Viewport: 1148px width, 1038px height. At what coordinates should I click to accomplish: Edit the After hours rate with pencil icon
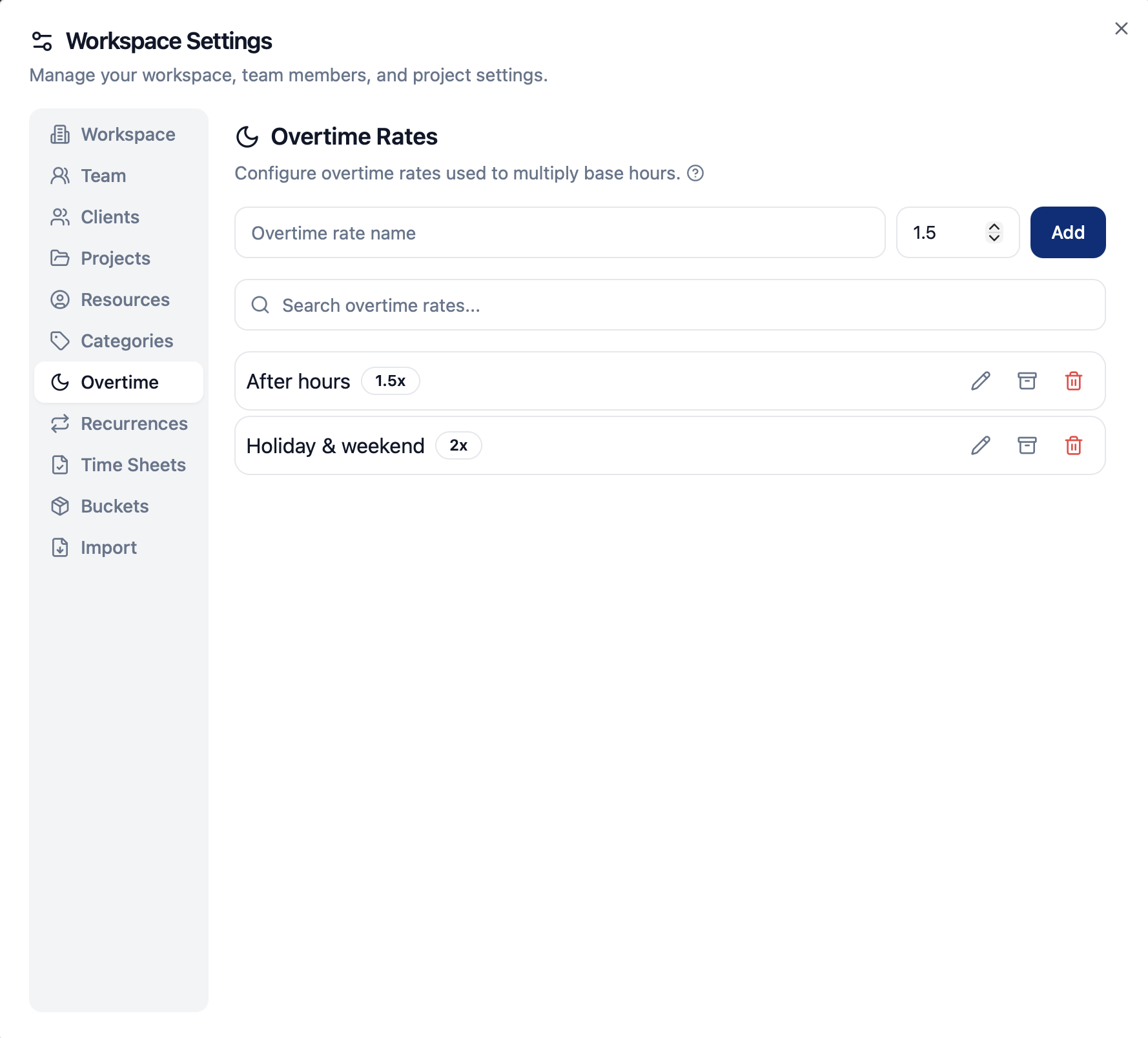980,381
